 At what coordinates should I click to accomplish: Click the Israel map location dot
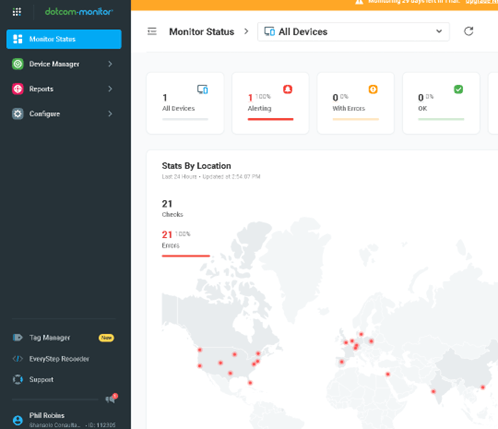click(388, 374)
